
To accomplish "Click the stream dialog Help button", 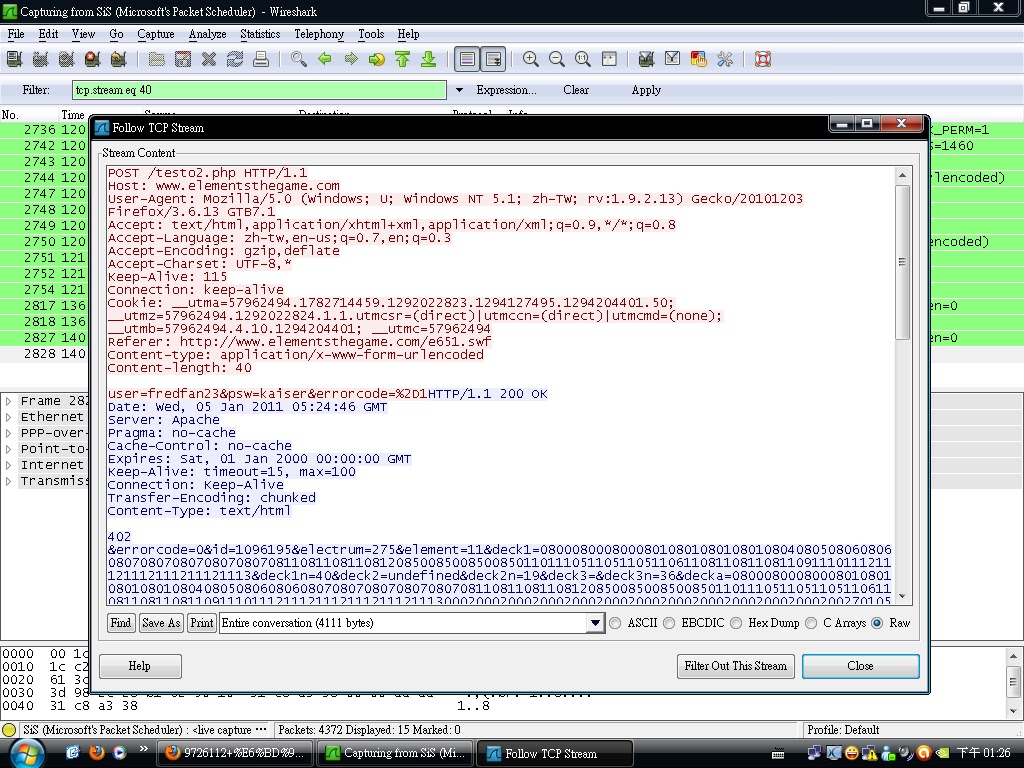I will click(140, 666).
